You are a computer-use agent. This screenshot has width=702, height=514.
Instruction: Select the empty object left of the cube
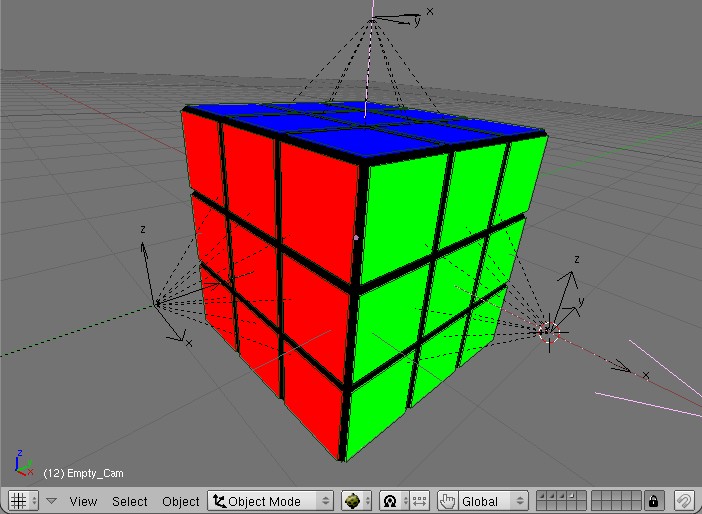[x=157, y=301]
